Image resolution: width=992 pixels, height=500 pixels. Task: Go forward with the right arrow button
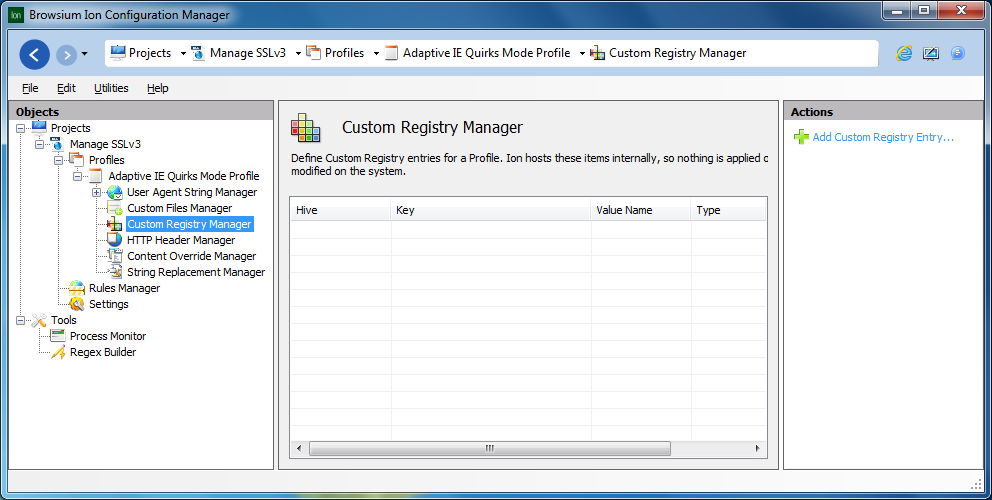pyautogui.click(x=66, y=55)
